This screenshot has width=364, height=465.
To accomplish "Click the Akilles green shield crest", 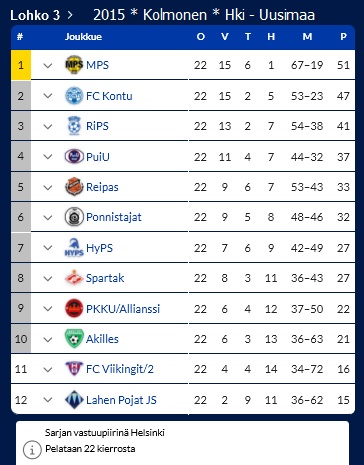I will click(x=74, y=339).
